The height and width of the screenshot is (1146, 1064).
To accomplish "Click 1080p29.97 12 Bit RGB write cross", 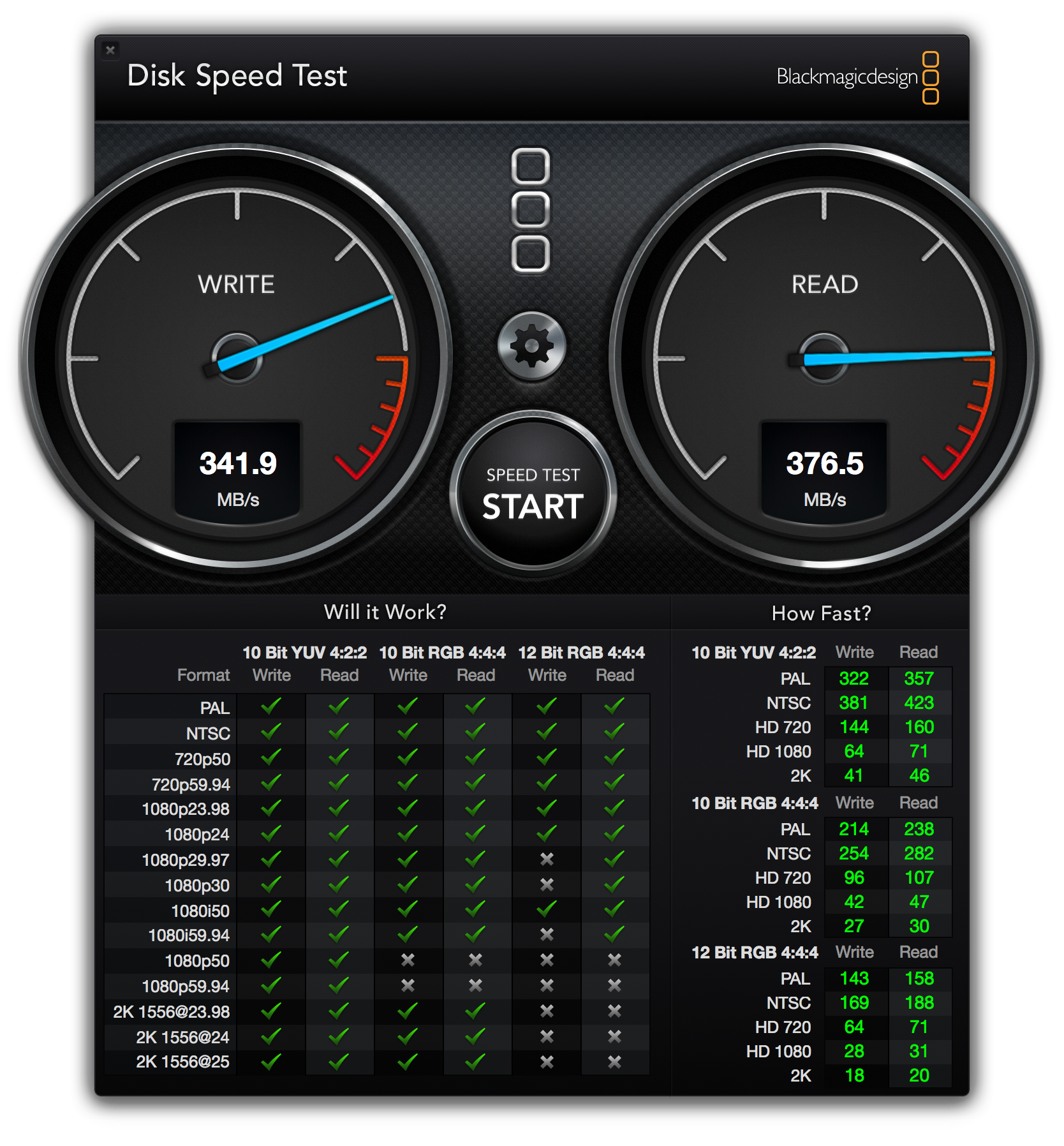I will pyautogui.click(x=547, y=859).
